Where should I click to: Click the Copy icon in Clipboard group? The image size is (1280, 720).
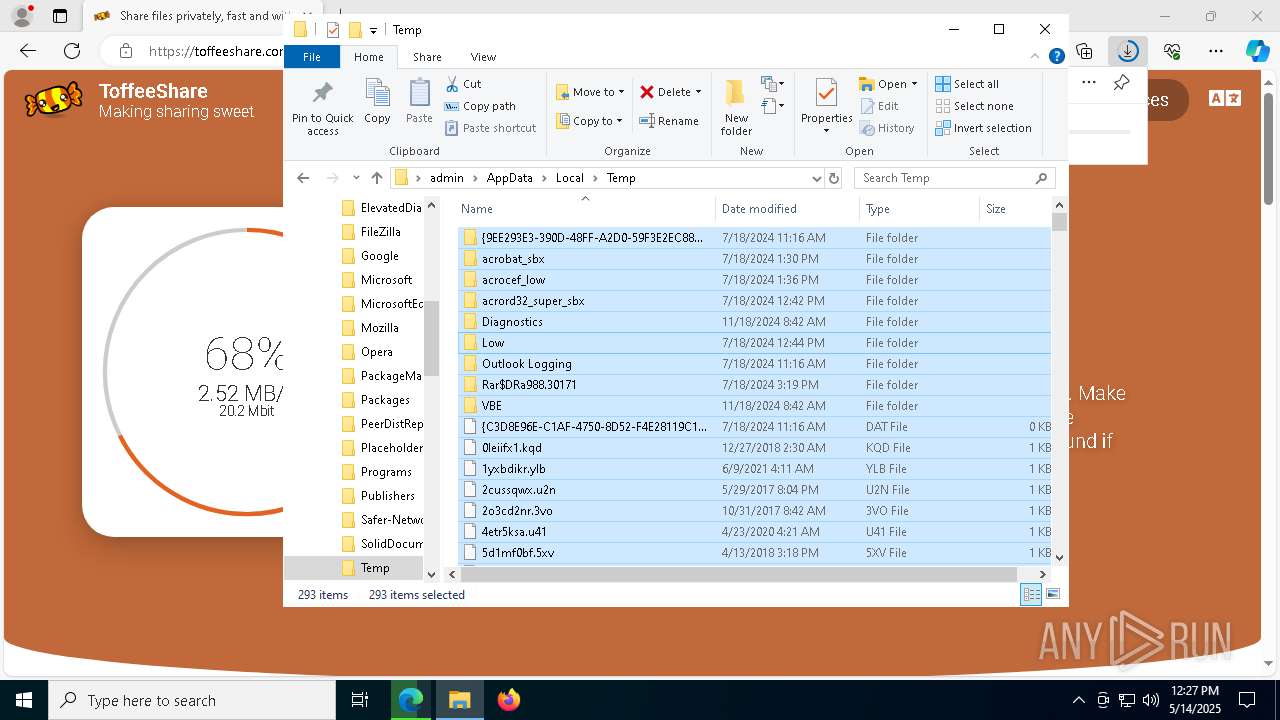coord(377,102)
